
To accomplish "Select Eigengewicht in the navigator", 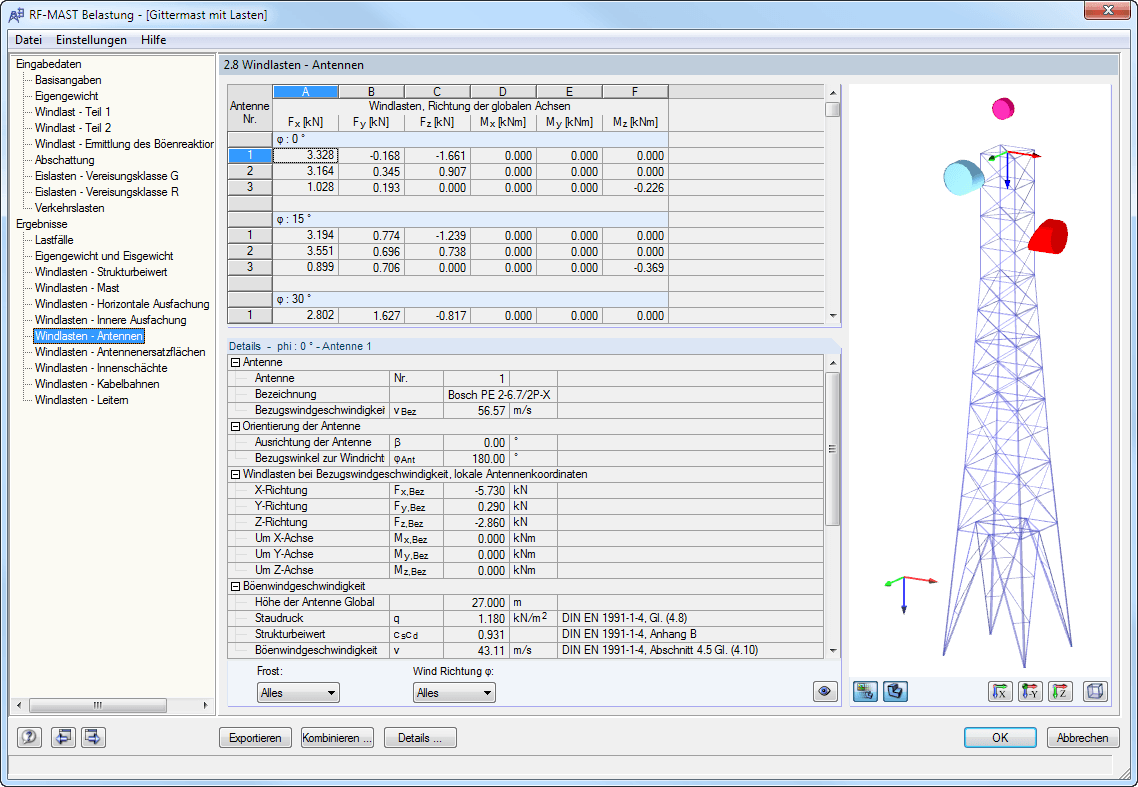I will (x=67, y=96).
